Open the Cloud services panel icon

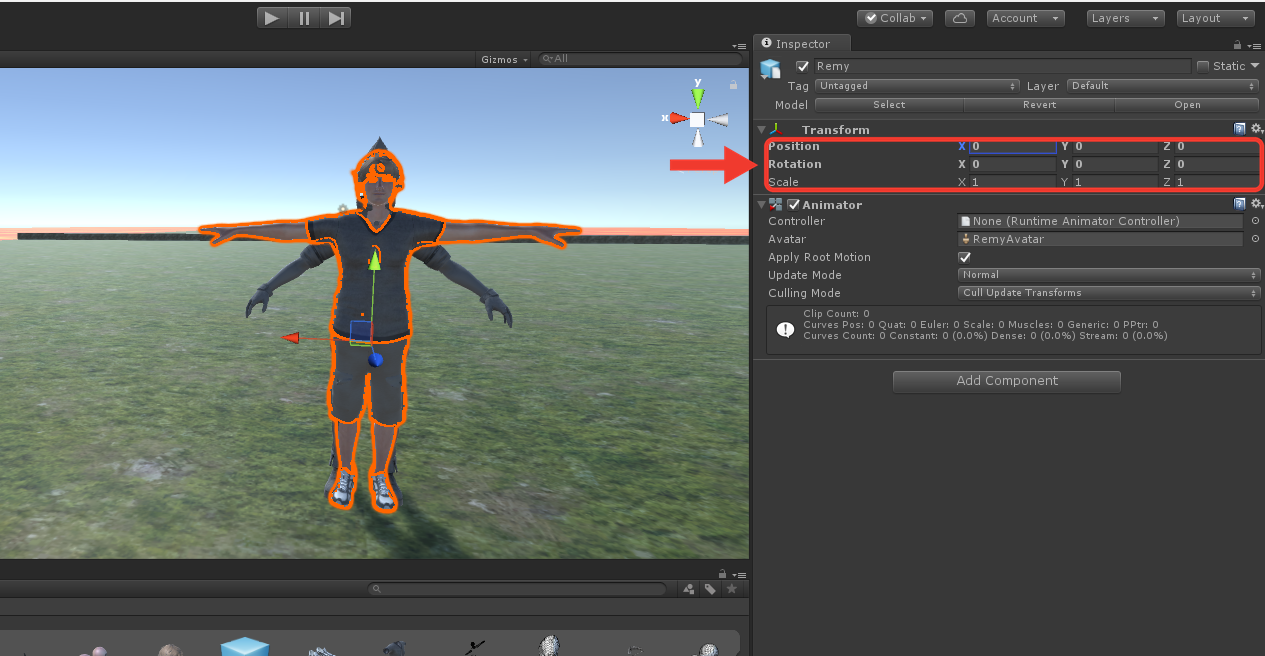(960, 18)
